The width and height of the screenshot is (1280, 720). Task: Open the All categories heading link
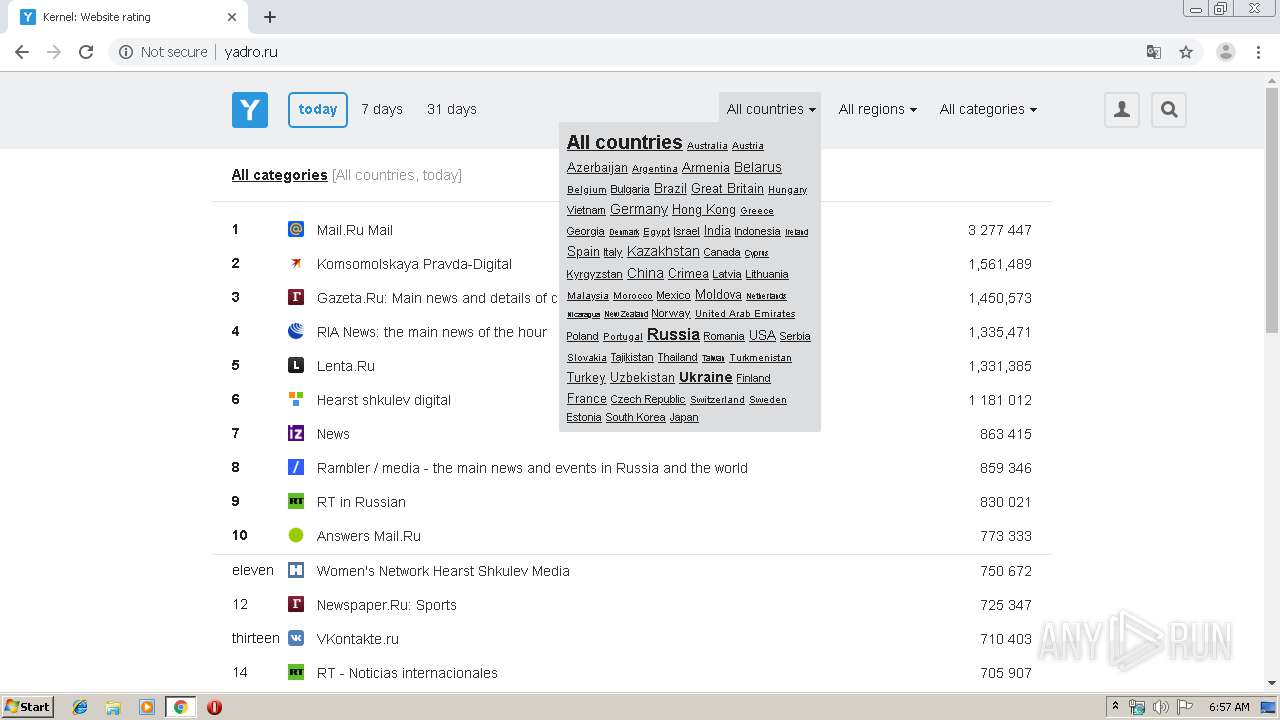[280, 174]
